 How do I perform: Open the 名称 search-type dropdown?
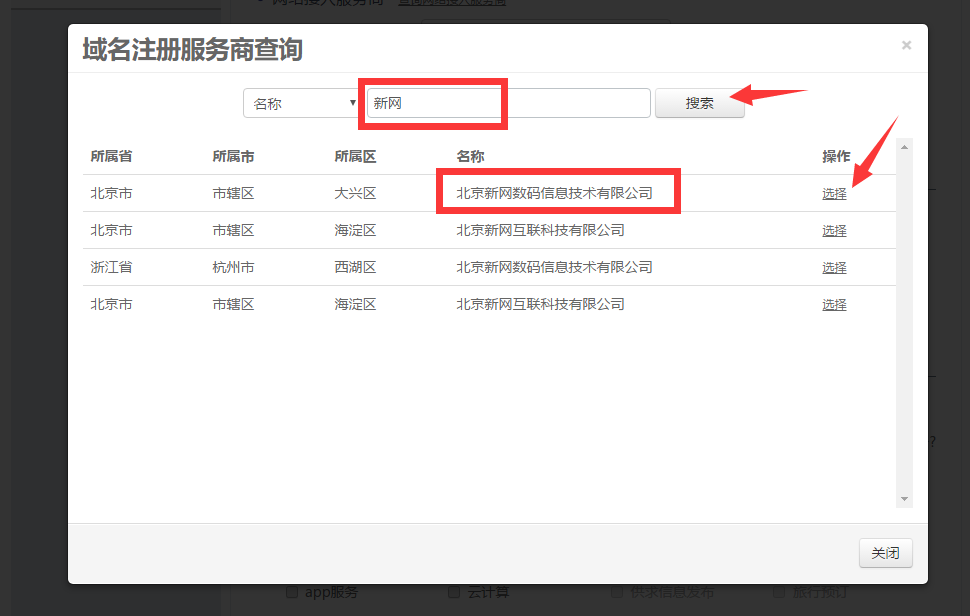point(301,103)
